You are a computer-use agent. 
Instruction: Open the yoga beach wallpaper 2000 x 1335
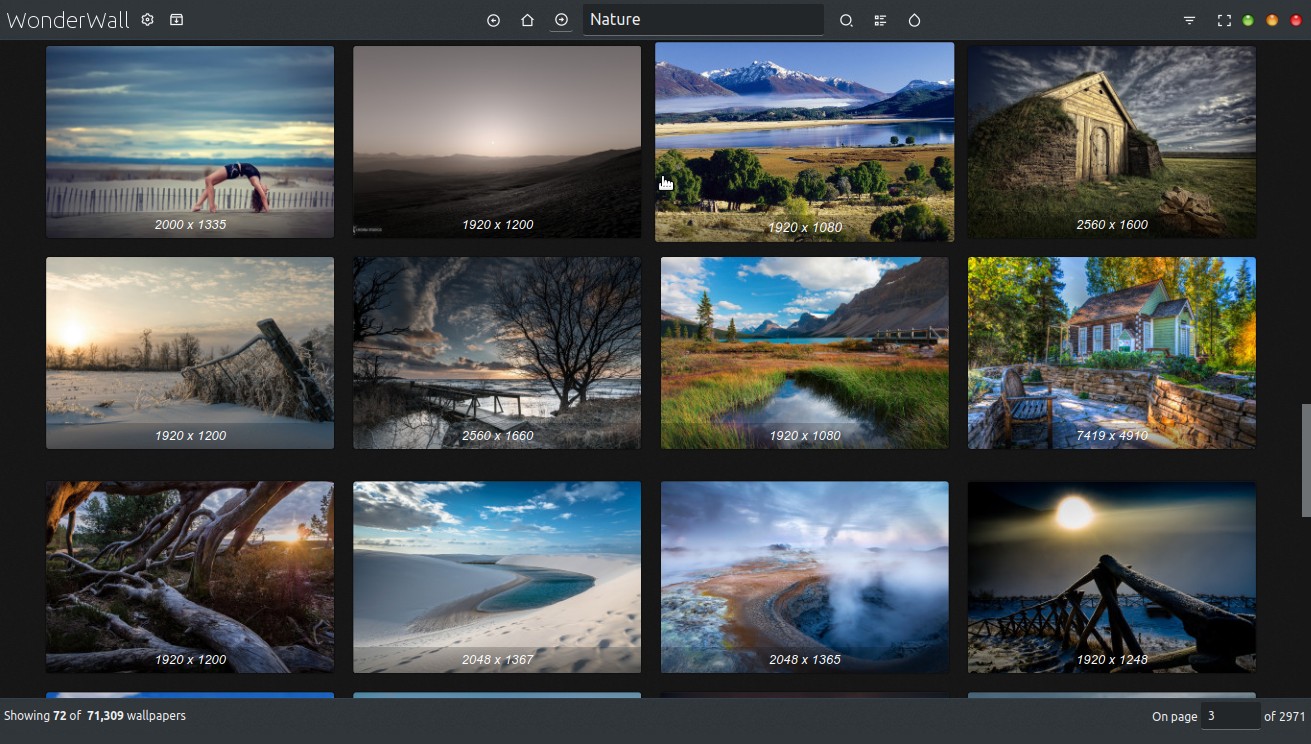point(190,141)
